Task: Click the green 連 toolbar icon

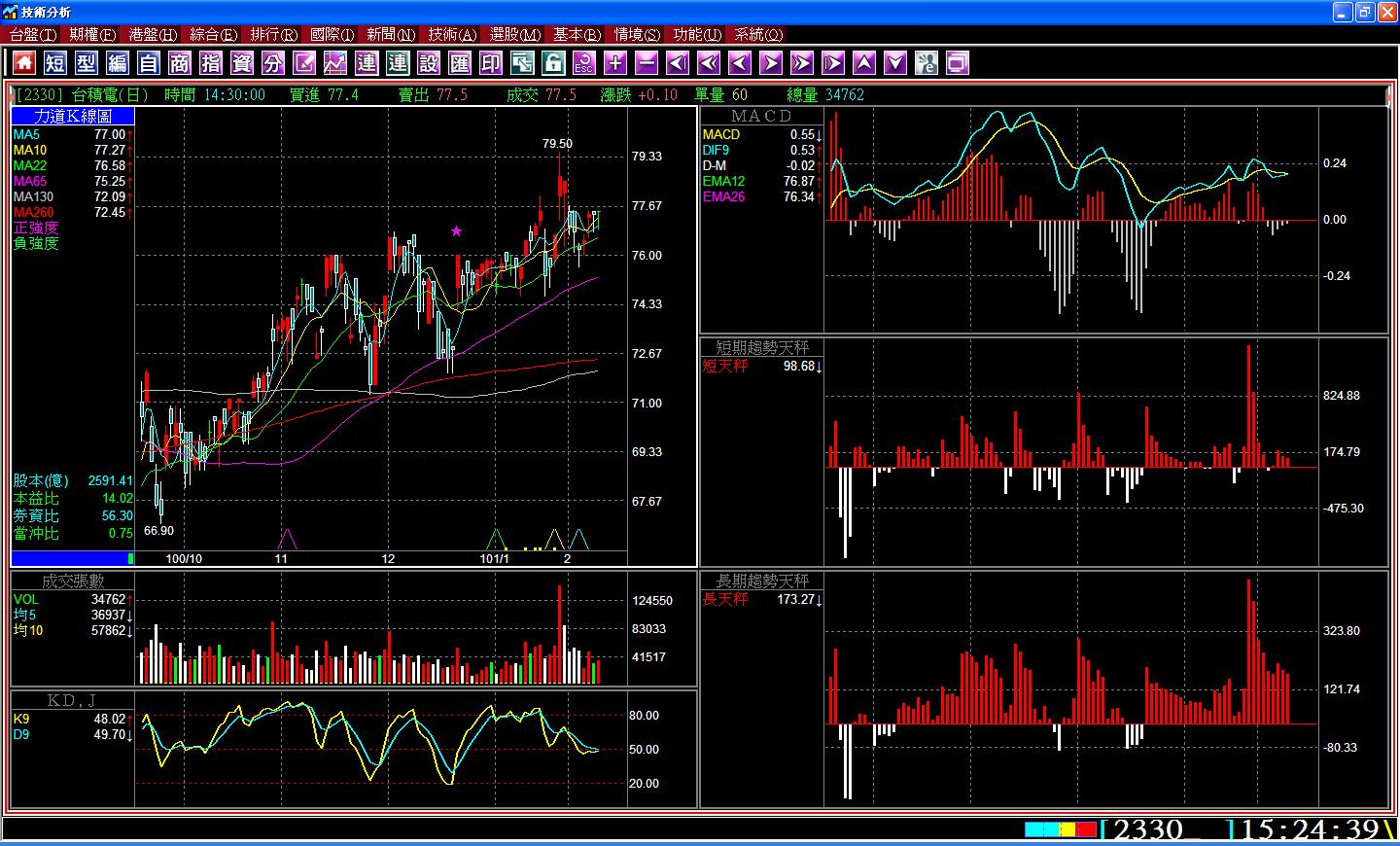Action: click(x=398, y=63)
